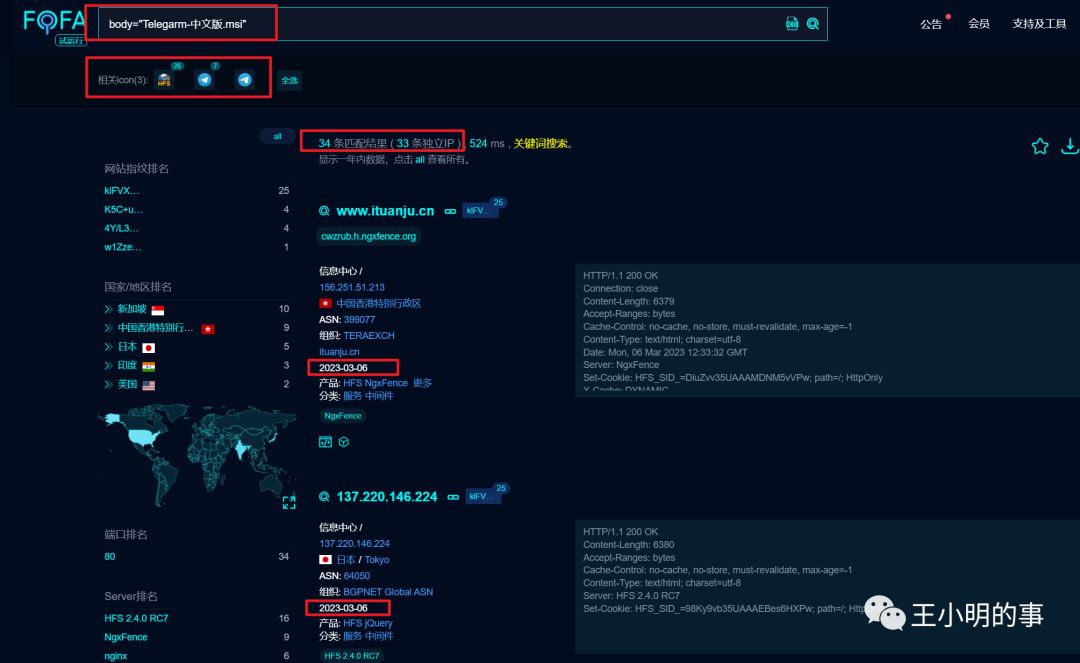Click 中间件 category in second result
The image size is (1080, 663).
tap(379, 636)
